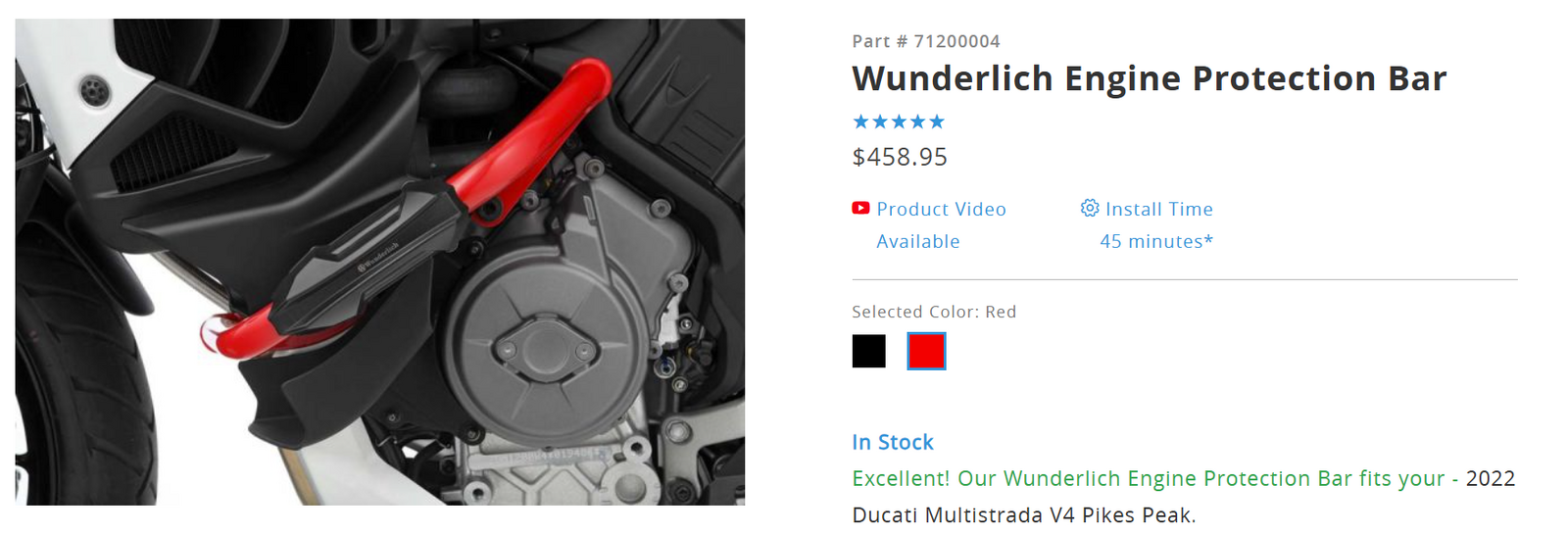This screenshot has height=535, width=1568.
Task: Open the Product Video link
Action: (x=941, y=209)
